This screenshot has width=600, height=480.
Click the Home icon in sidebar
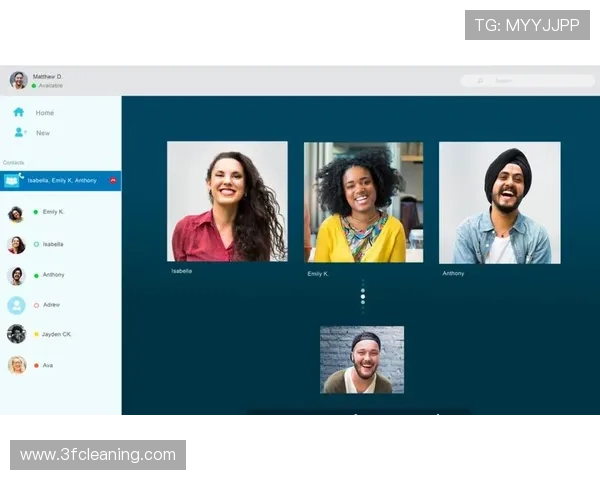(18, 113)
